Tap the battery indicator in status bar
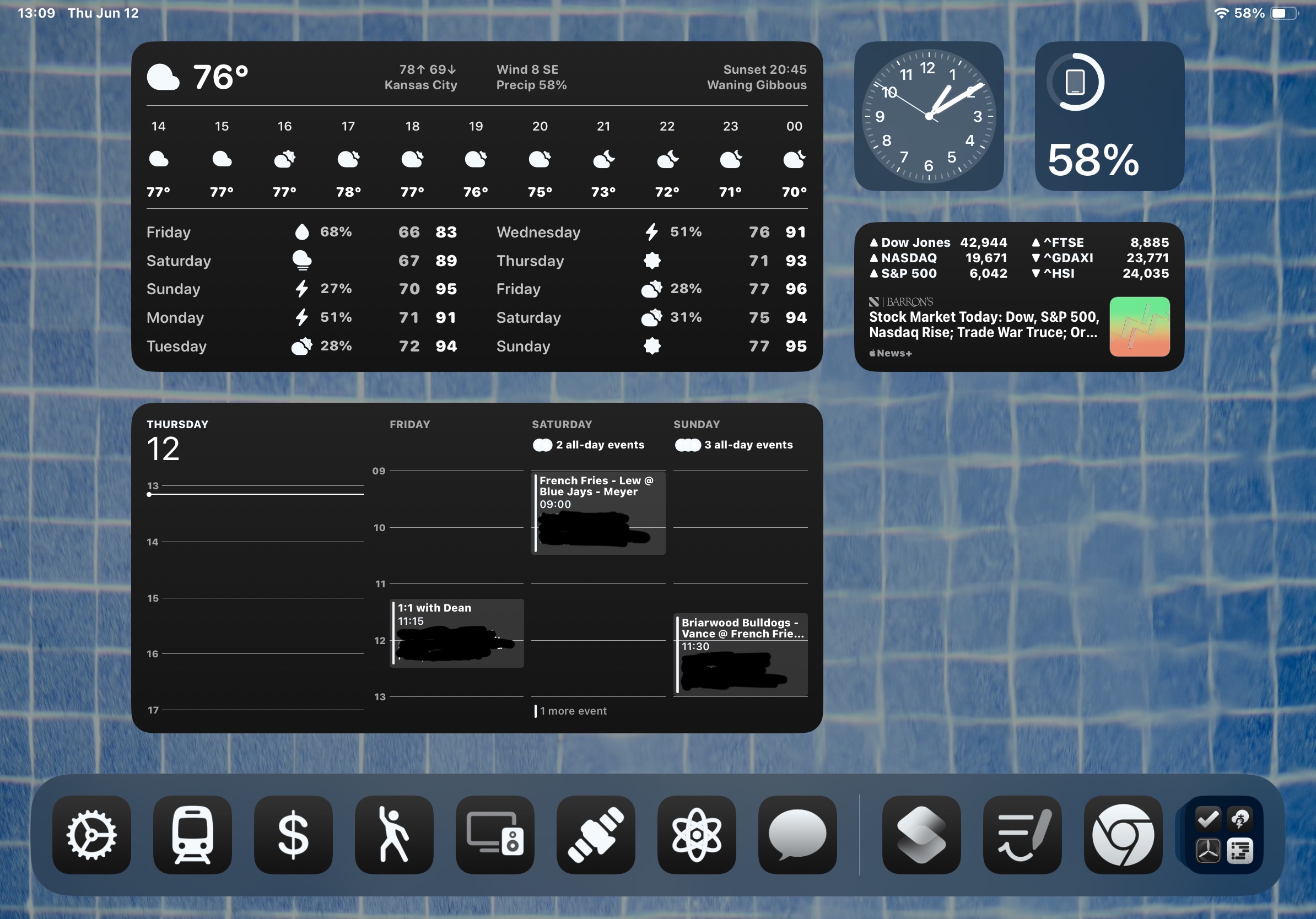Viewport: 1316px width, 919px height. 1285,13
